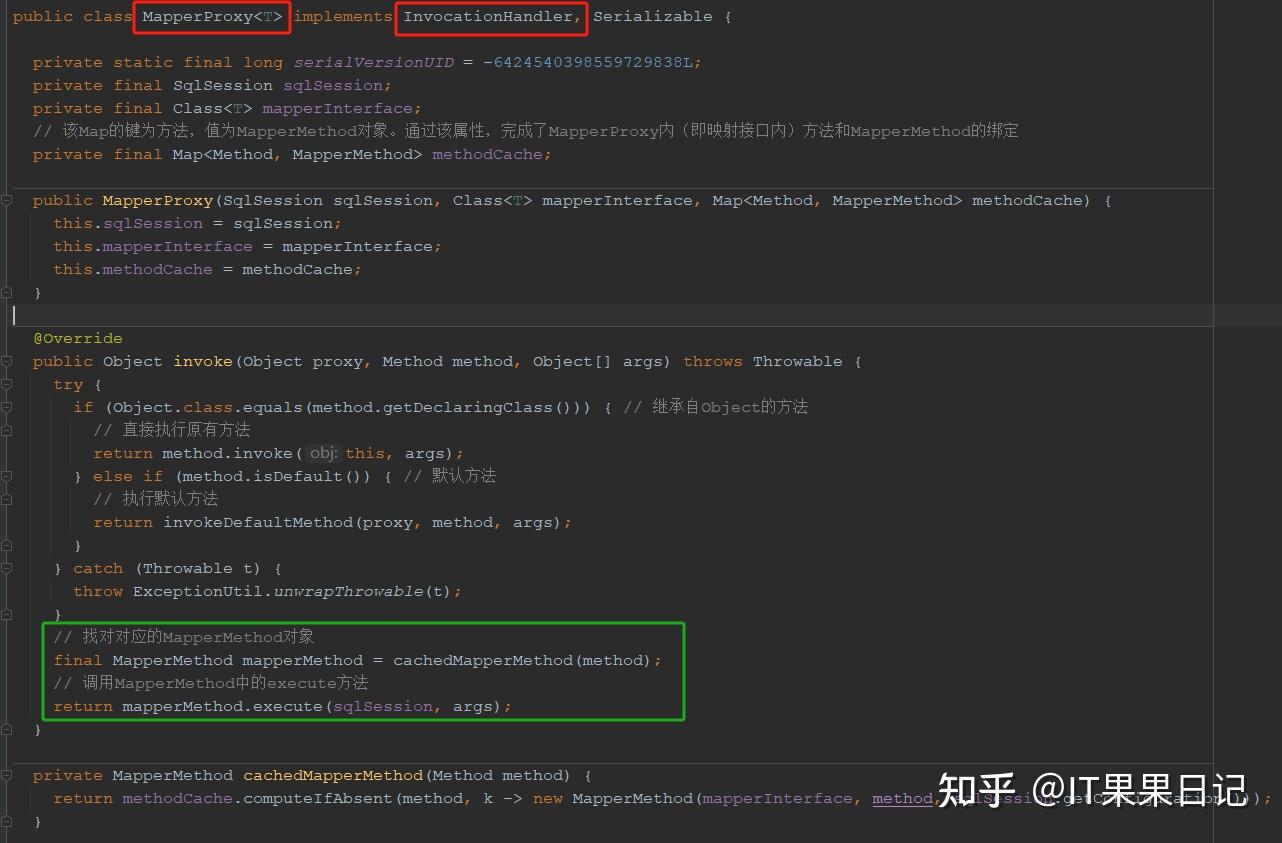Collapse the catch block fold marker
This screenshot has width=1282, height=843.
tap(8, 568)
